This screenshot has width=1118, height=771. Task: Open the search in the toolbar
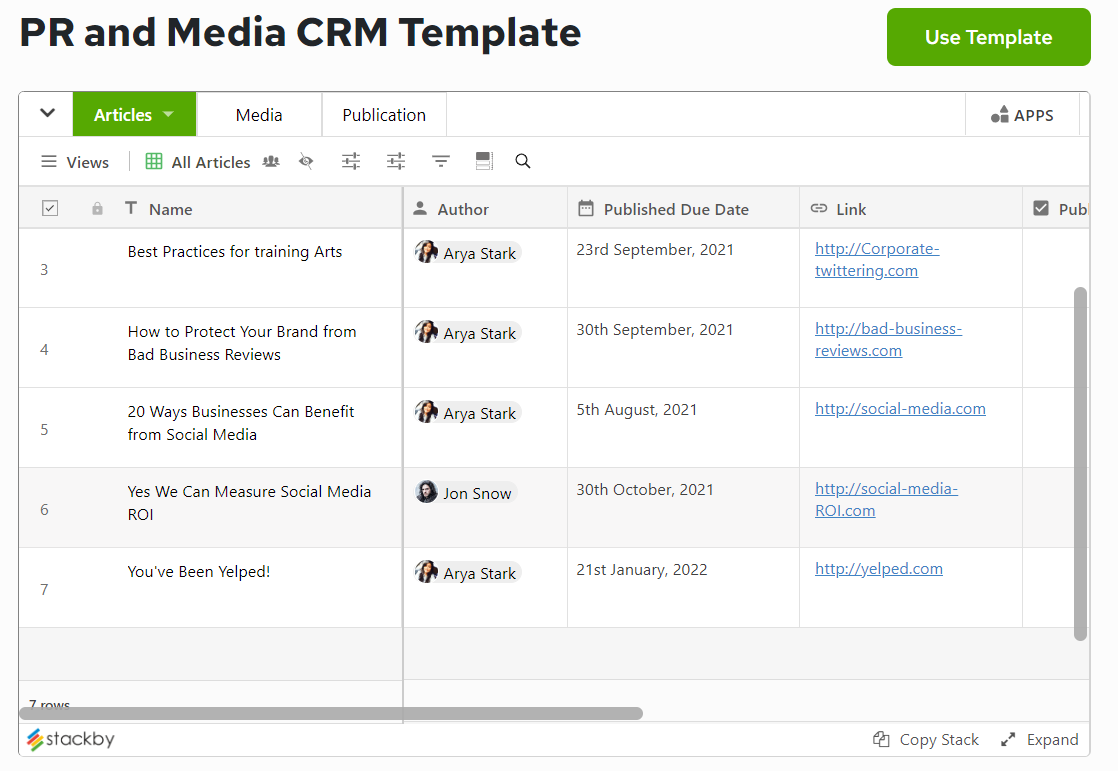[522, 161]
